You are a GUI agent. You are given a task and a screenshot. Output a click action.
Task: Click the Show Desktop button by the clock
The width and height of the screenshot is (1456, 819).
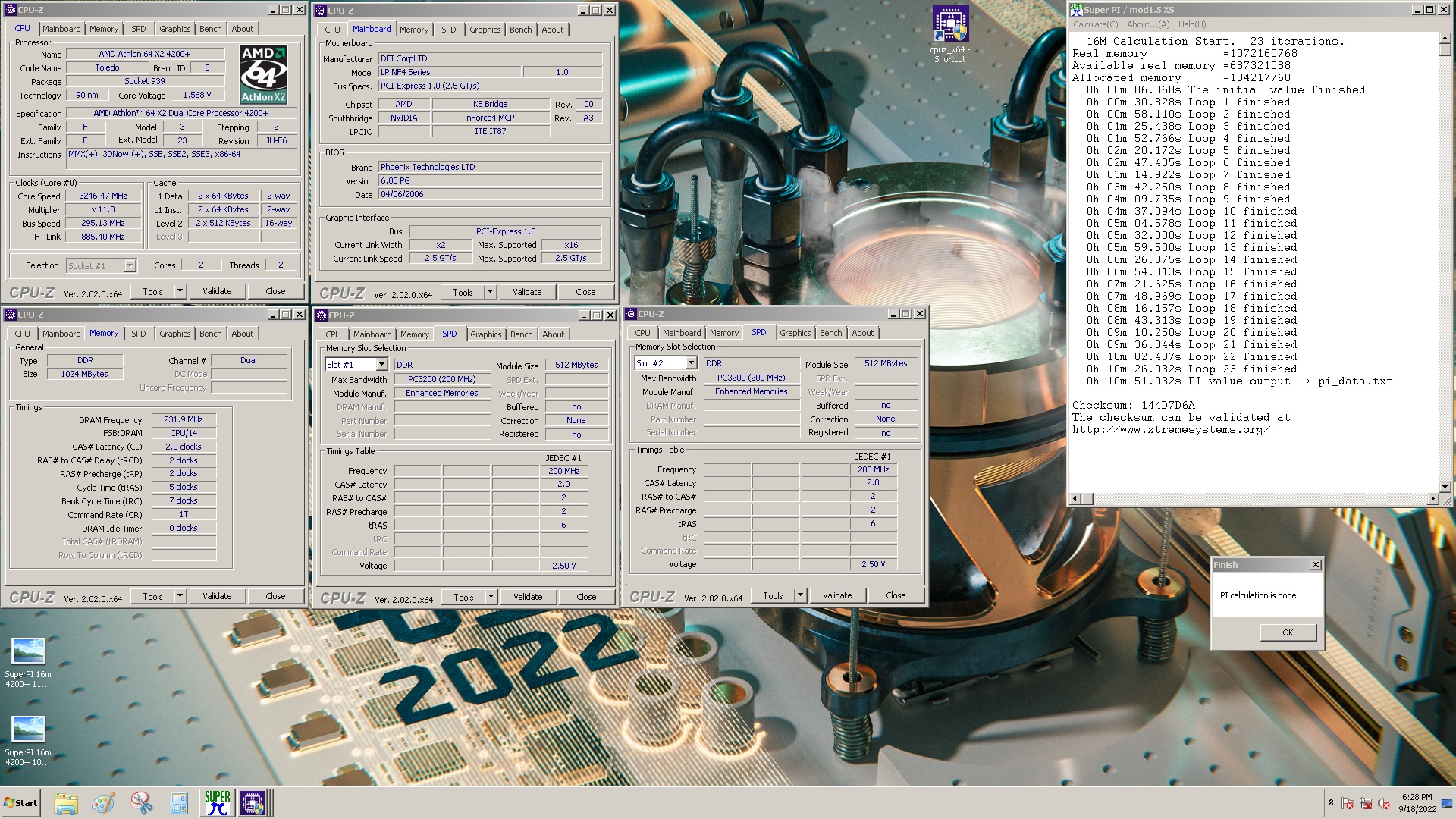[1448, 803]
